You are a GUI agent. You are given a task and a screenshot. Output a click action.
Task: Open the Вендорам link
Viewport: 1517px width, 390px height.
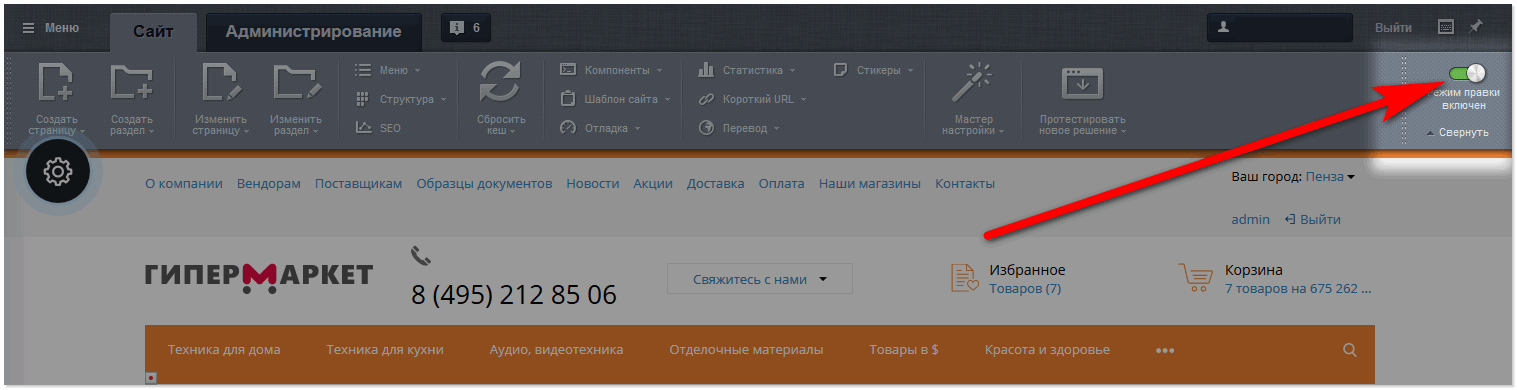269,184
